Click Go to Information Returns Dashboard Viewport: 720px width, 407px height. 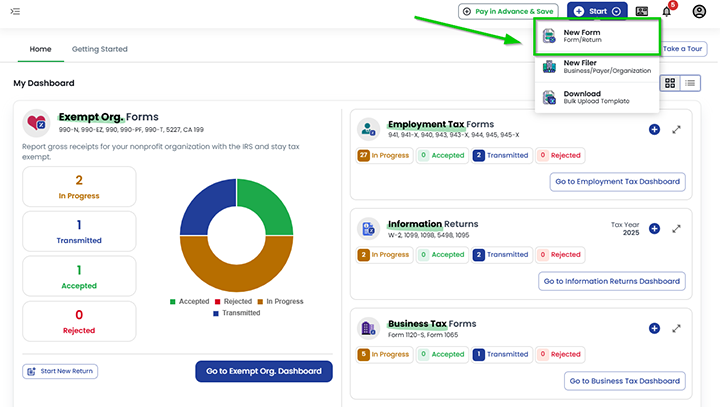(612, 281)
